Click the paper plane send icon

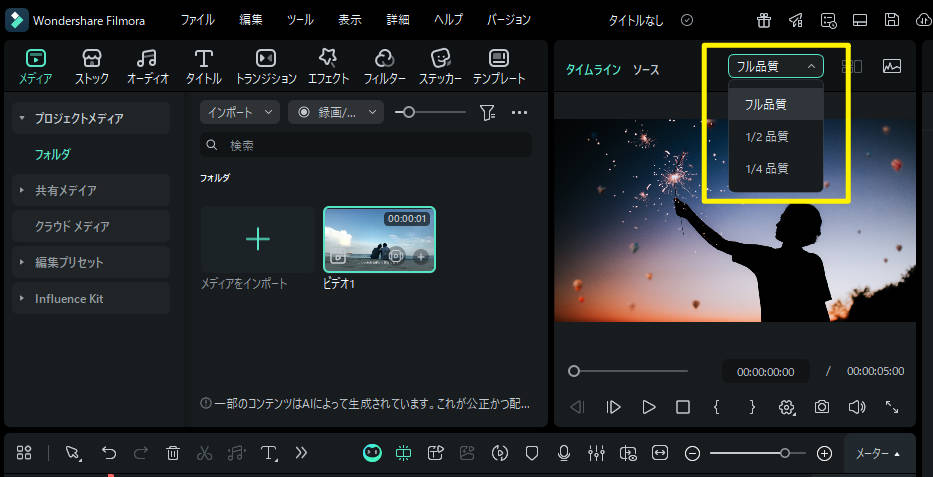pos(796,20)
